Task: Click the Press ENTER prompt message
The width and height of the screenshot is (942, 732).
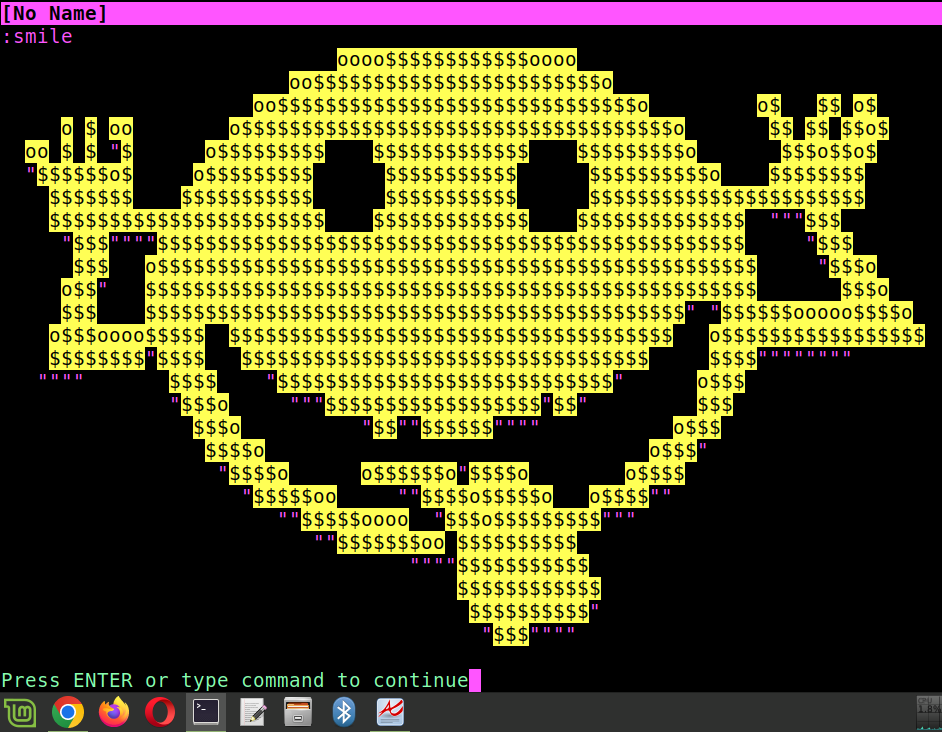Action: [x=234, y=681]
